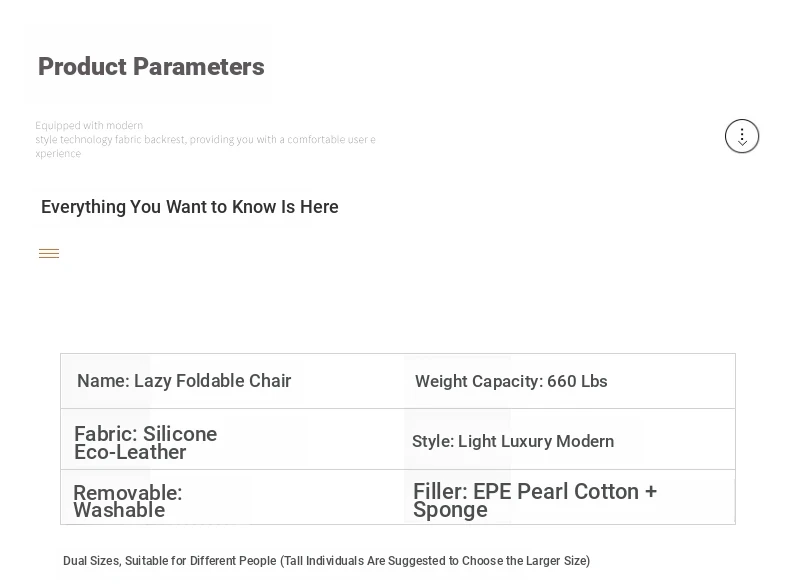790x586 pixels.
Task: Click the word 'Sponge' in filler cell
Action: tap(450, 510)
